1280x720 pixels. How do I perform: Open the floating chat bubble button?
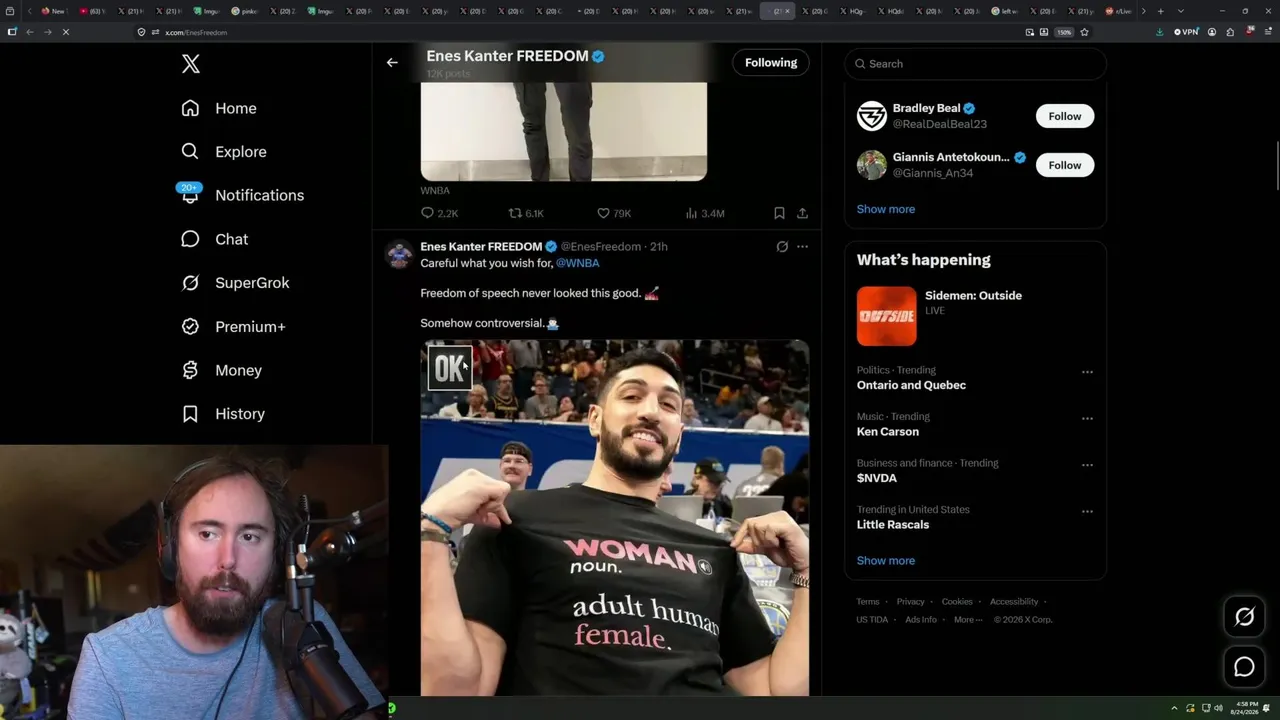coord(1244,666)
